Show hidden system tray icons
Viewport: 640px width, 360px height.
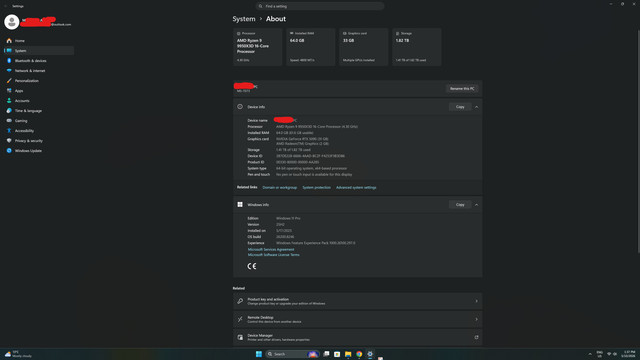[590, 354]
